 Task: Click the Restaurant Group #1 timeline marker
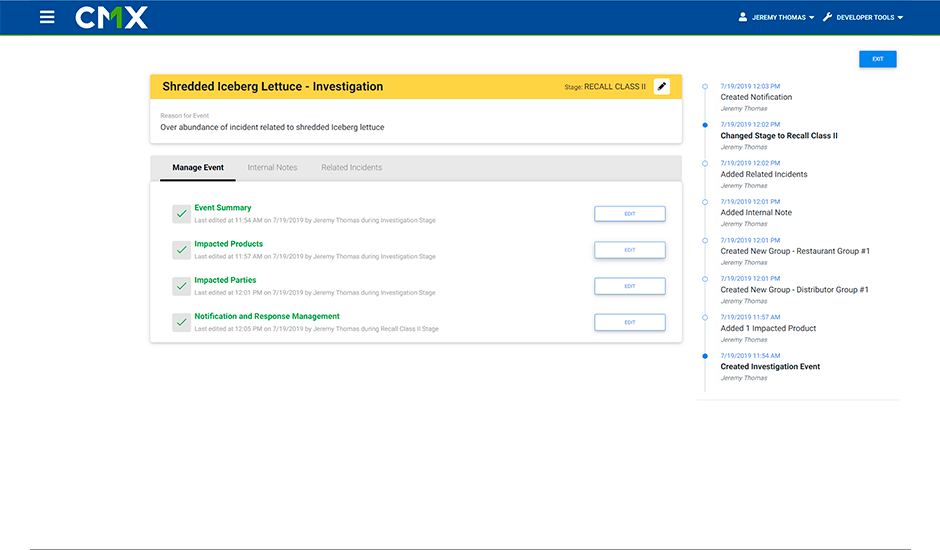[705, 241]
